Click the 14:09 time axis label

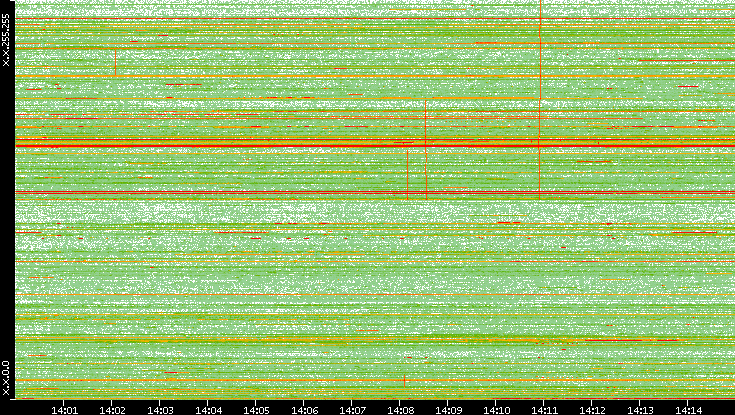point(448,411)
